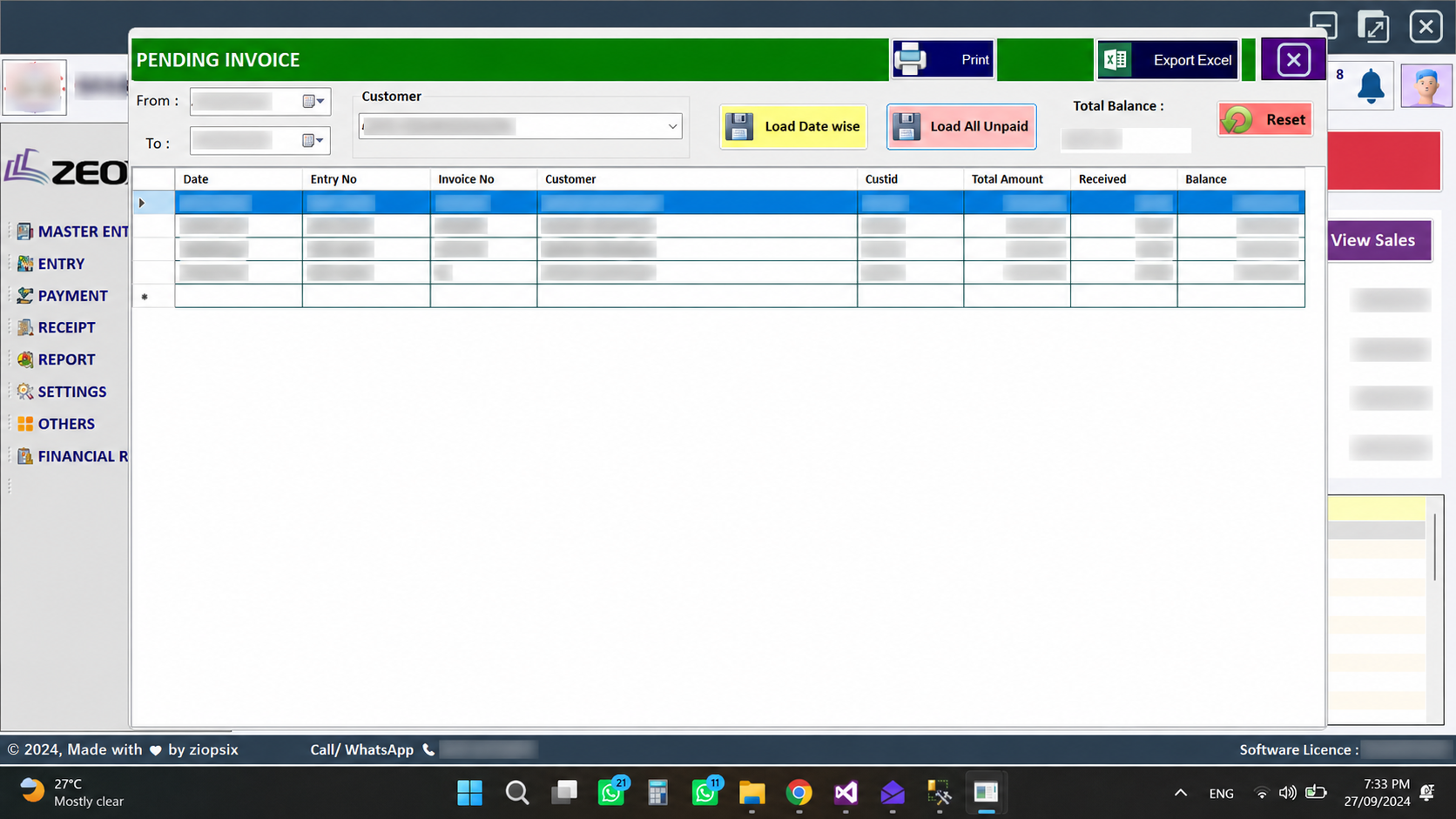Click the MASTER ENTRY sidebar icon
1456x819 pixels.
[x=25, y=232]
